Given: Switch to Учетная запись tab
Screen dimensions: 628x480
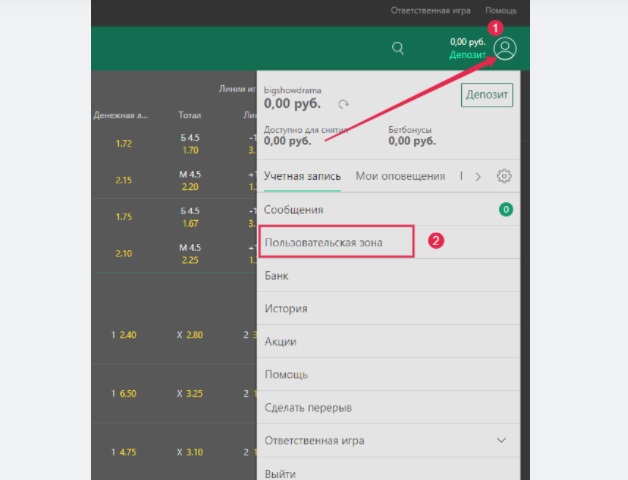Looking at the screenshot, I should click(302, 176).
